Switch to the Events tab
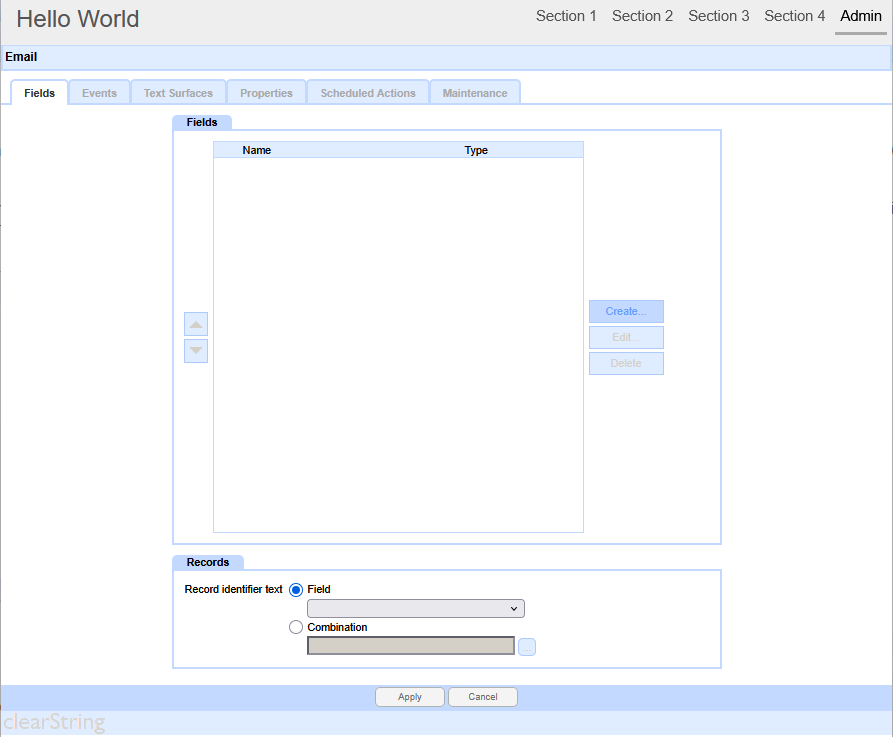This screenshot has height=737, width=893. click(99, 93)
